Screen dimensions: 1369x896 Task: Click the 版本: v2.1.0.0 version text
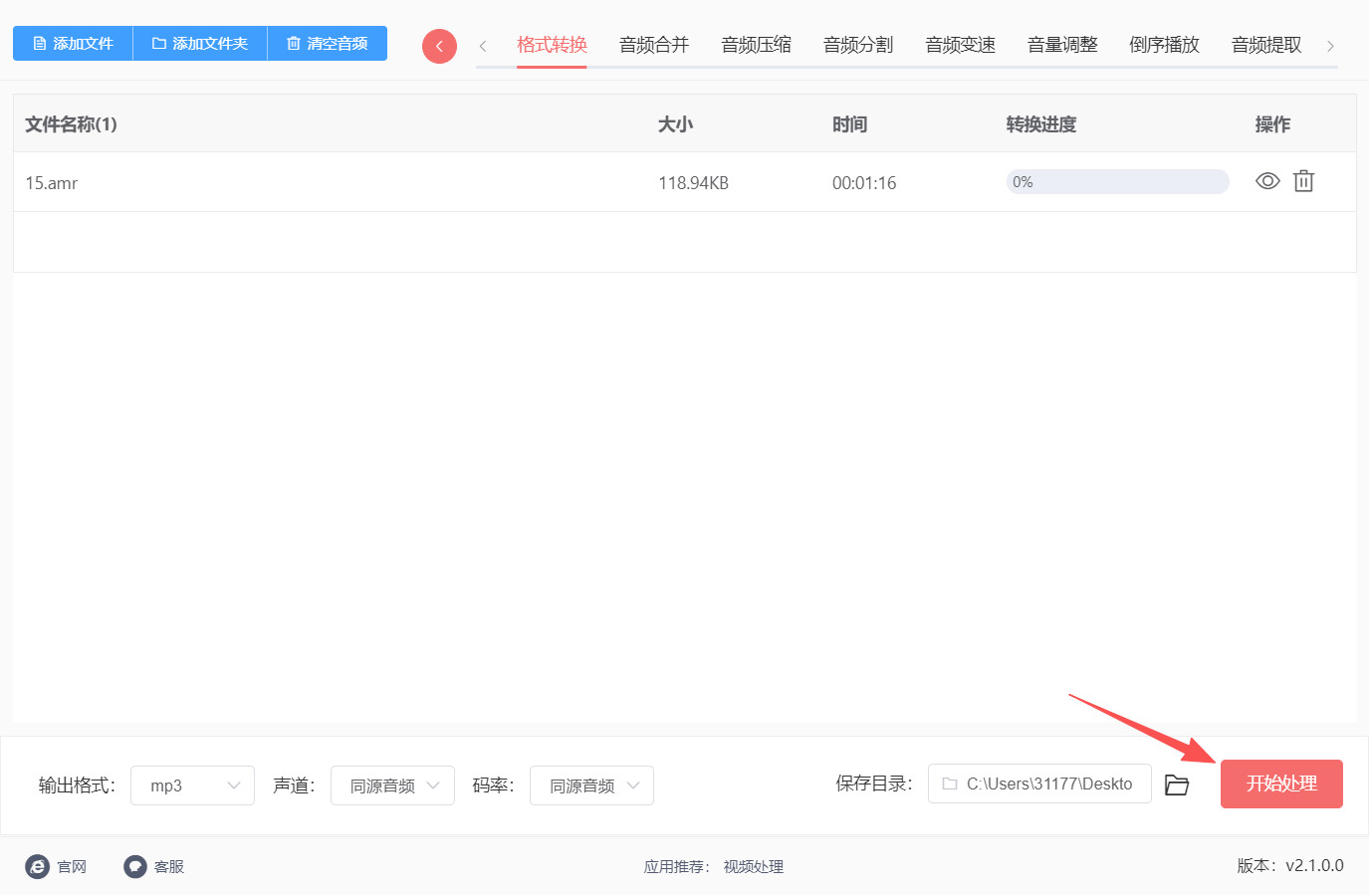tap(1290, 866)
